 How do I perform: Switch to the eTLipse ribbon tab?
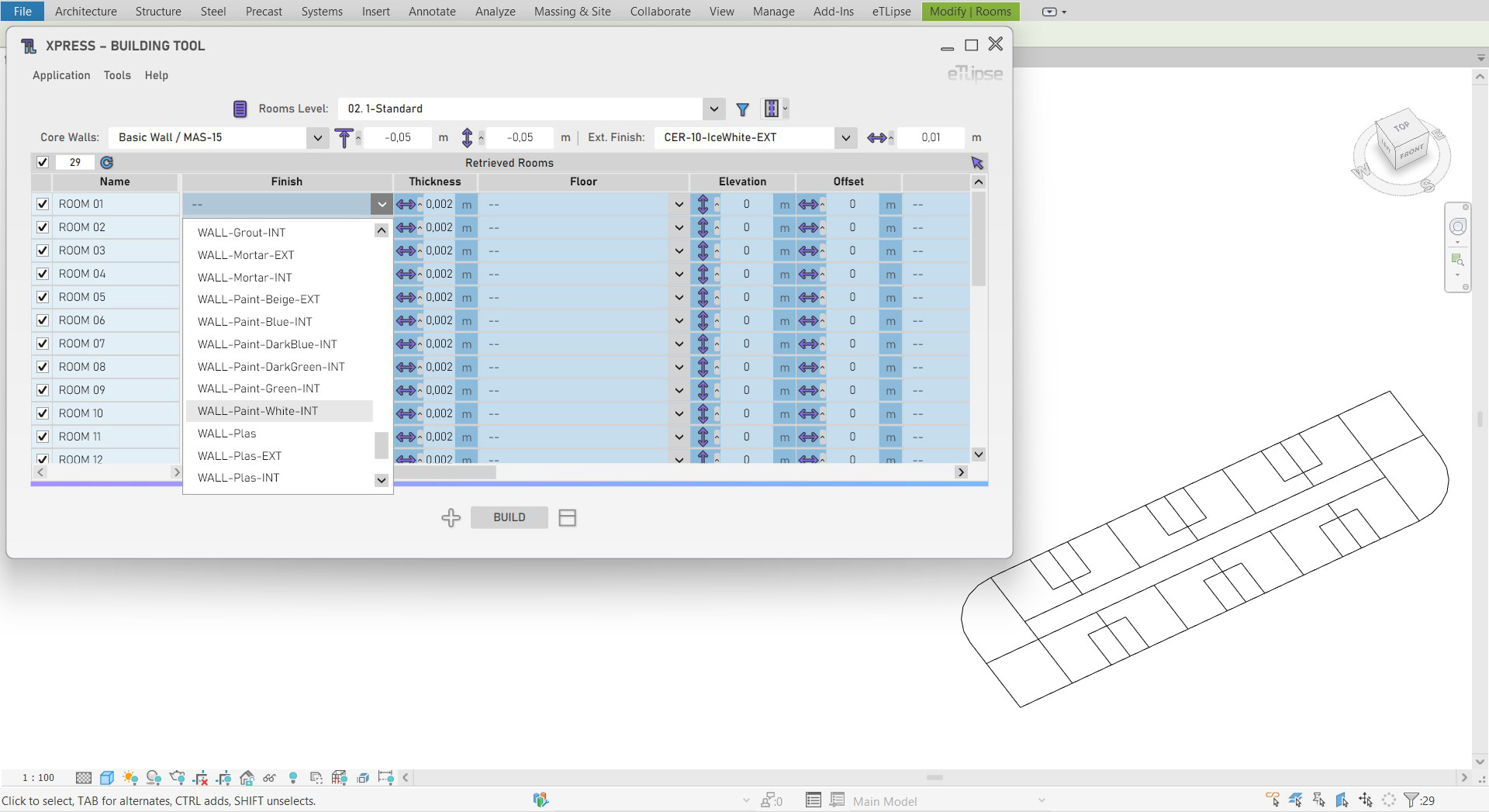(891, 12)
